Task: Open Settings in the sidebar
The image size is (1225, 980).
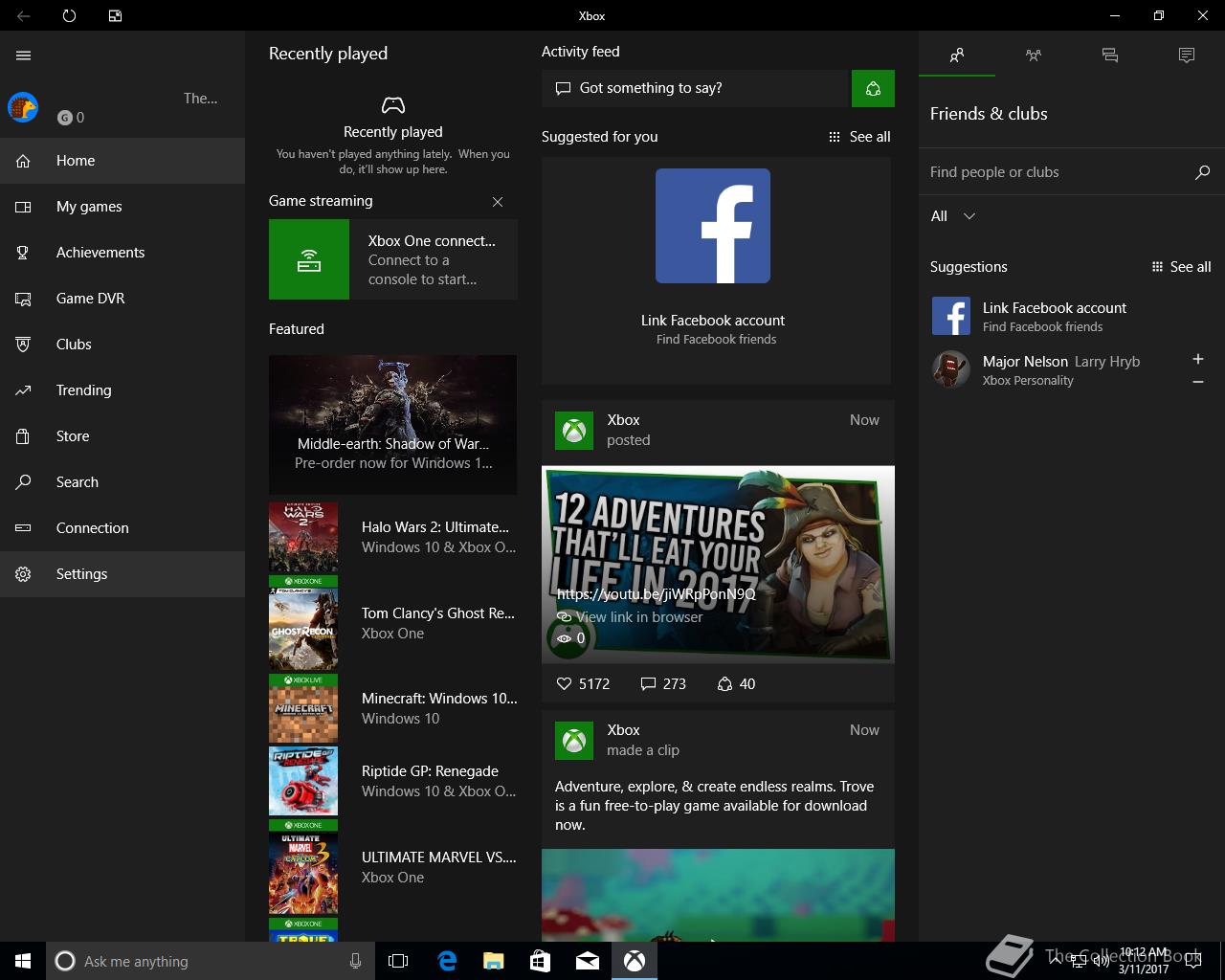Action: (x=122, y=574)
